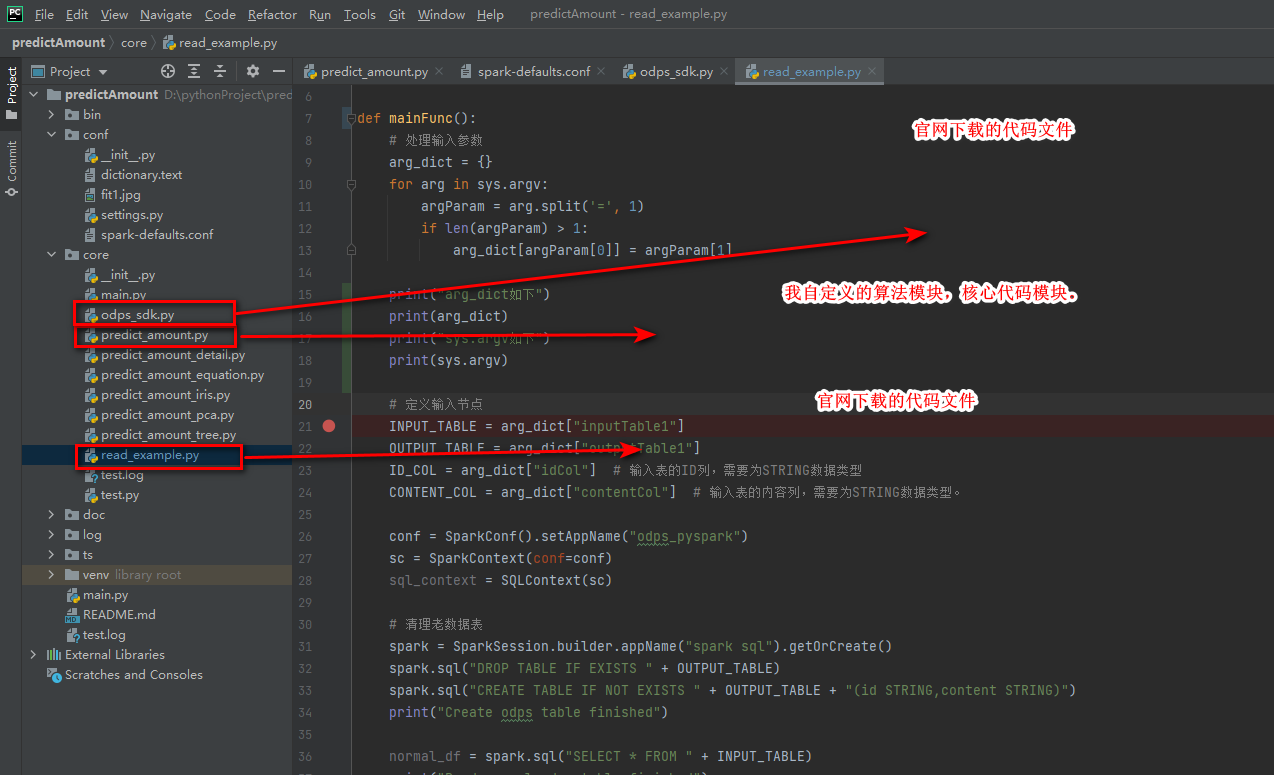Open the View menu

[115, 15]
